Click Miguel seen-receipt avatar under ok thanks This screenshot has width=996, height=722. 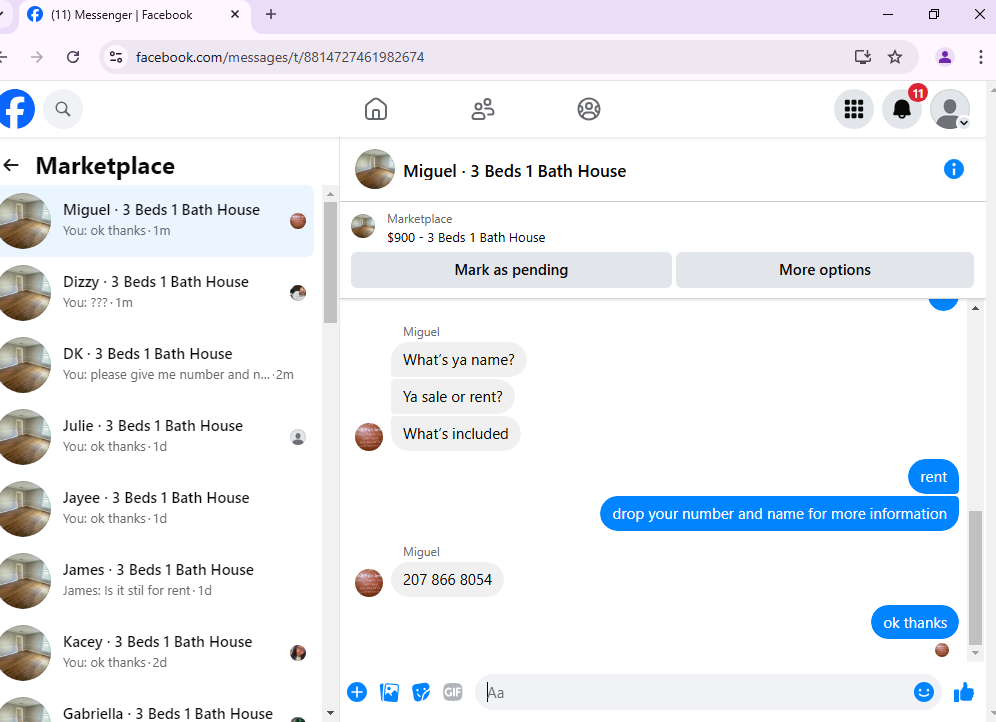point(942,650)
